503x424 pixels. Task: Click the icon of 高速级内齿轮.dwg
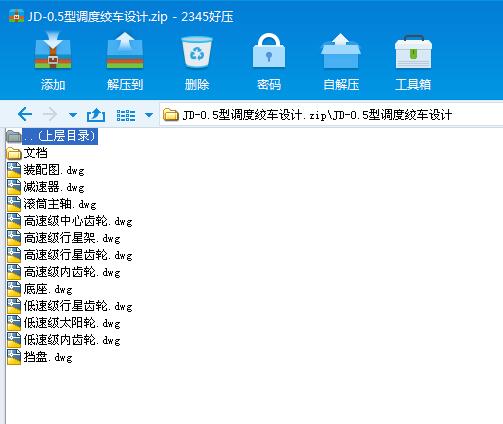coord(14,272)
